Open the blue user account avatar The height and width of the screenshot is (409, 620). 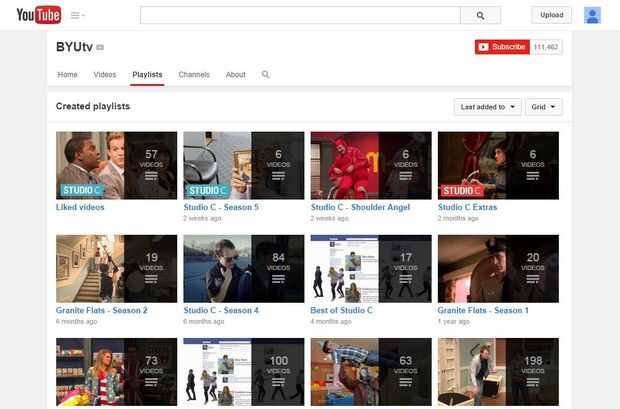click(x=592, y=15)
